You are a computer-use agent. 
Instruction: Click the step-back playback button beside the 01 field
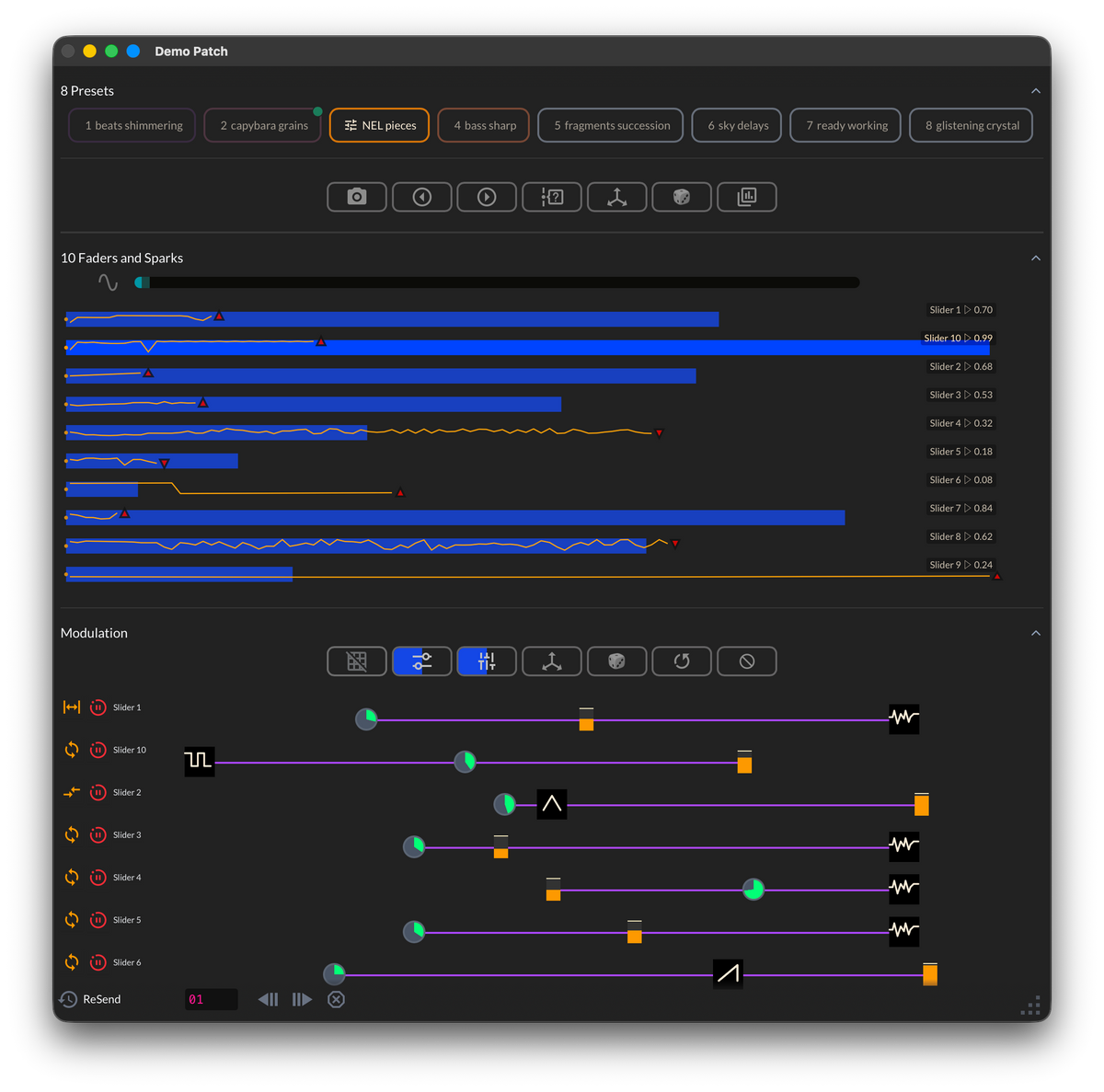(269, 999)
